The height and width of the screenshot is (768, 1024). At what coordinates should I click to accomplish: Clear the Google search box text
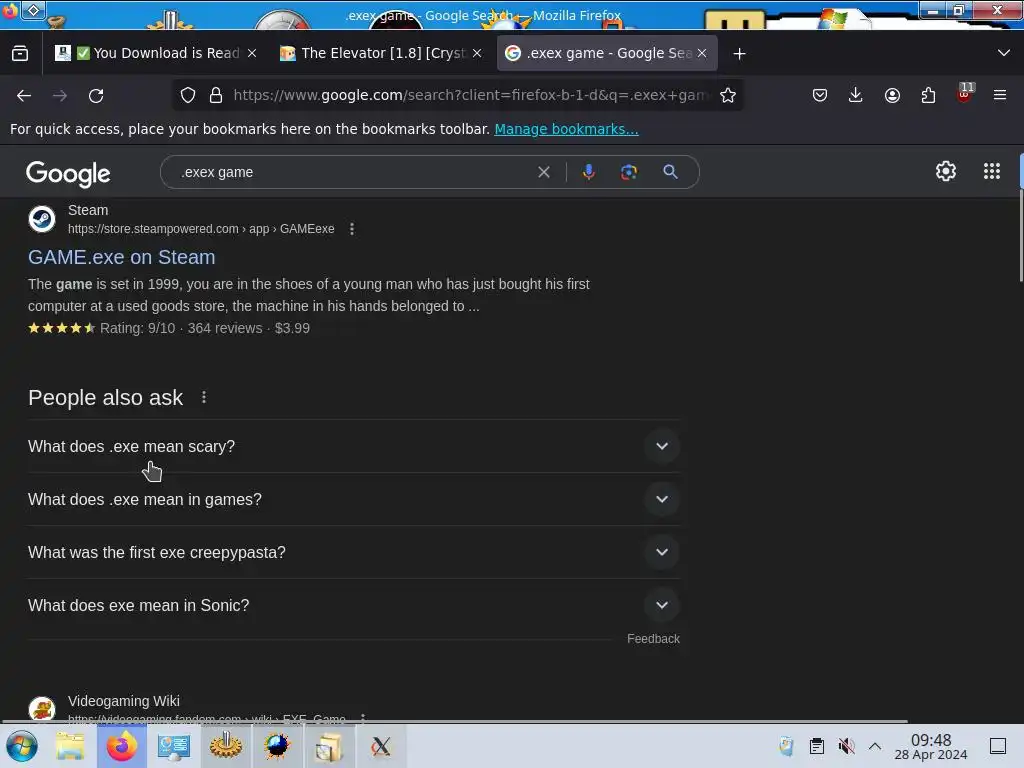(x=543, y=172)
